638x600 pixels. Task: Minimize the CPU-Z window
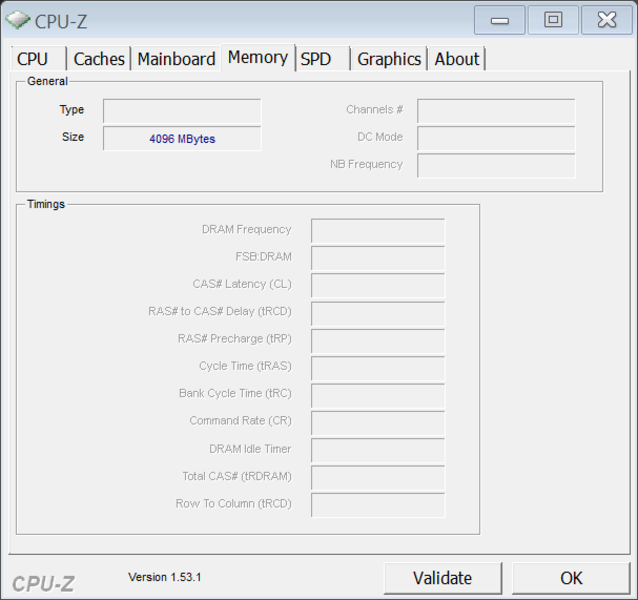(x=500, y=20)
